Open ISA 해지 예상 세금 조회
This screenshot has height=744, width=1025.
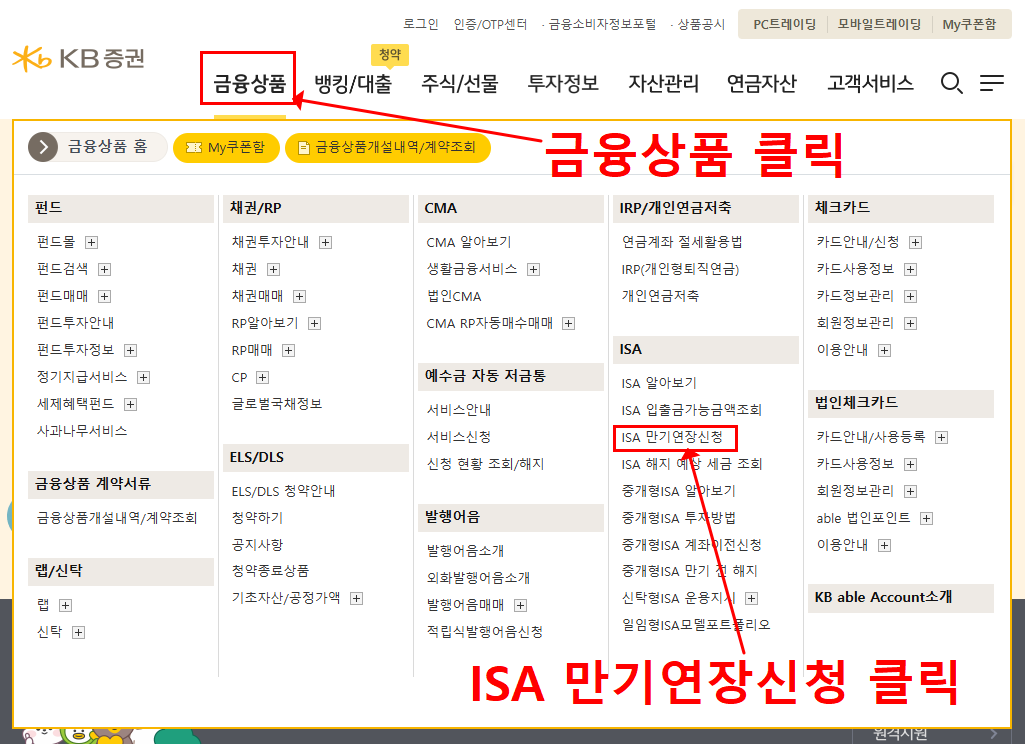pos(692,464)
